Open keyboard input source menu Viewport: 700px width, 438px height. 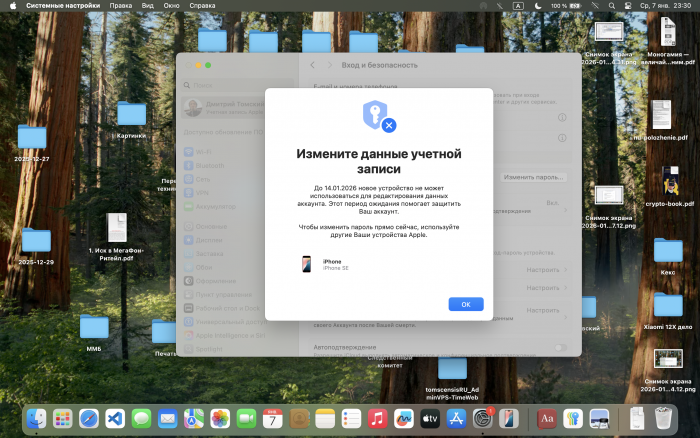click(x=518, y=6)
